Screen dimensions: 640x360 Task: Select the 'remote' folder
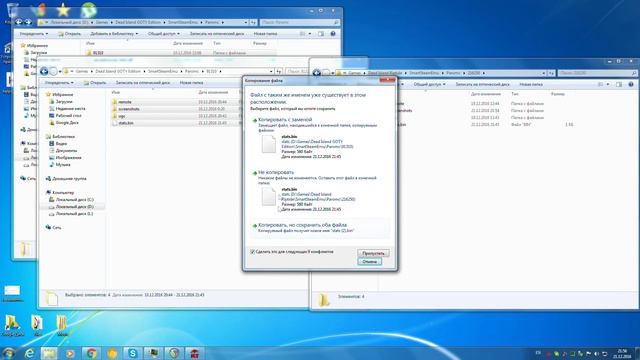click(124, 102)
